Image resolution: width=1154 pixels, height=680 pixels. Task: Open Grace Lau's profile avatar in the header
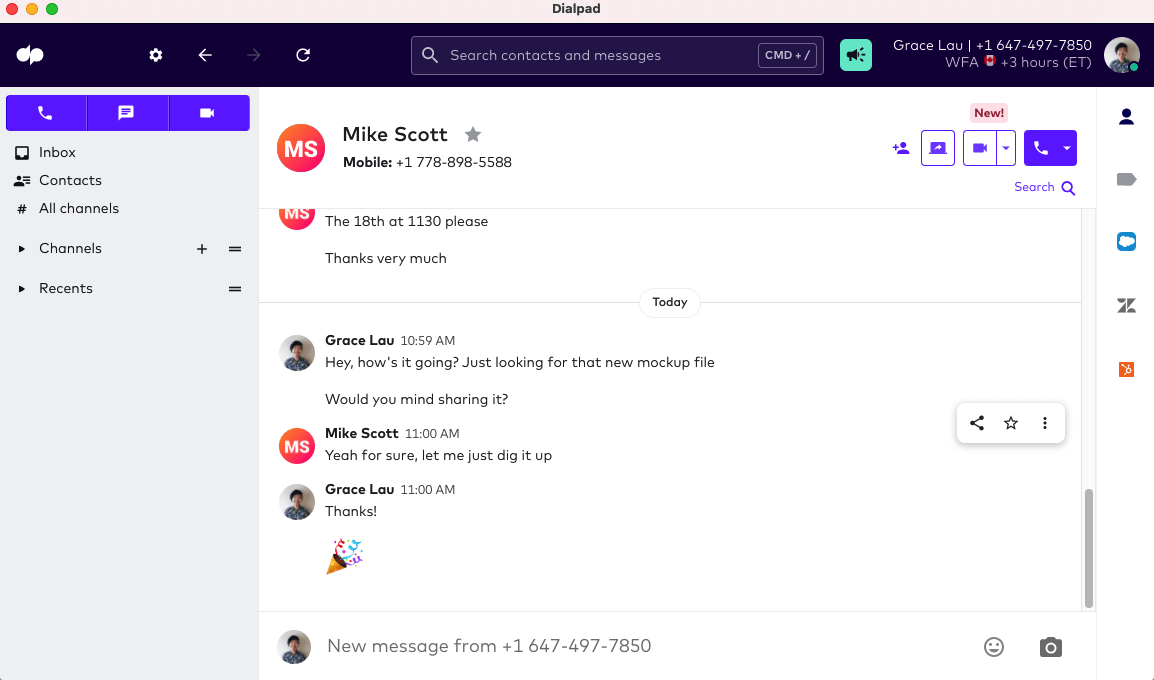pos(1122,55)
